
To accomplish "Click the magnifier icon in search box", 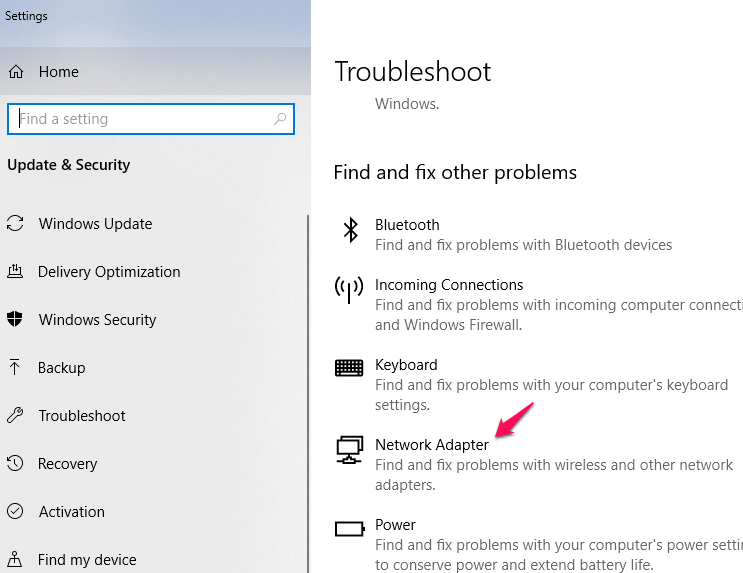I will coord(281,119).
